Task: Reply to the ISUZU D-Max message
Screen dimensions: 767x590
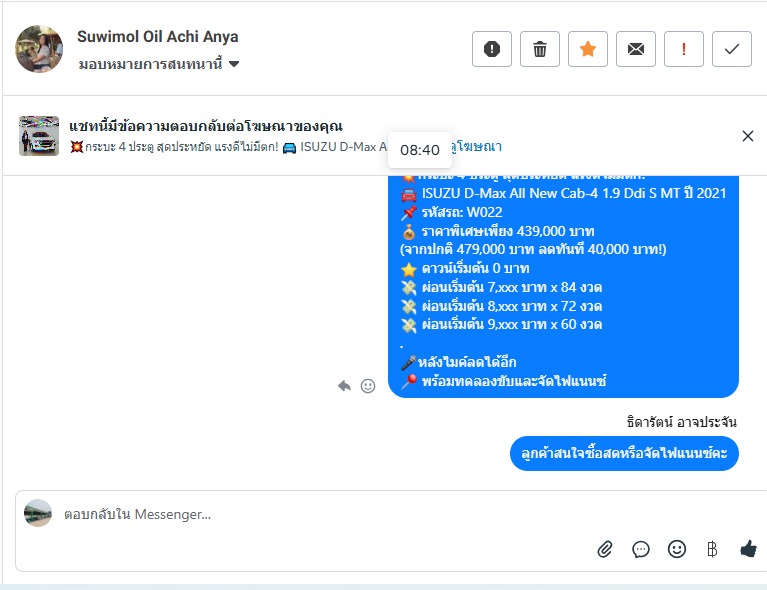Action: 344,386
